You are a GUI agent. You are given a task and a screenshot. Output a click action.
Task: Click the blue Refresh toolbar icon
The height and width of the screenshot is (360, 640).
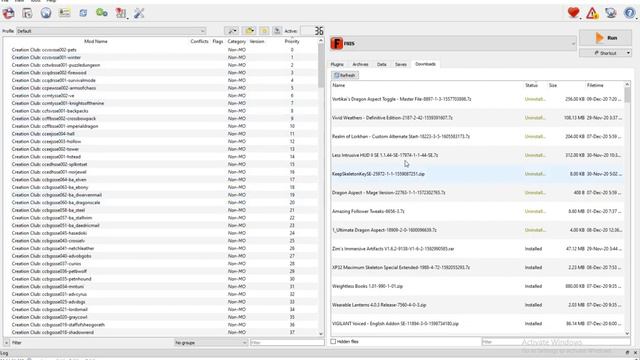tap(83, 13)
